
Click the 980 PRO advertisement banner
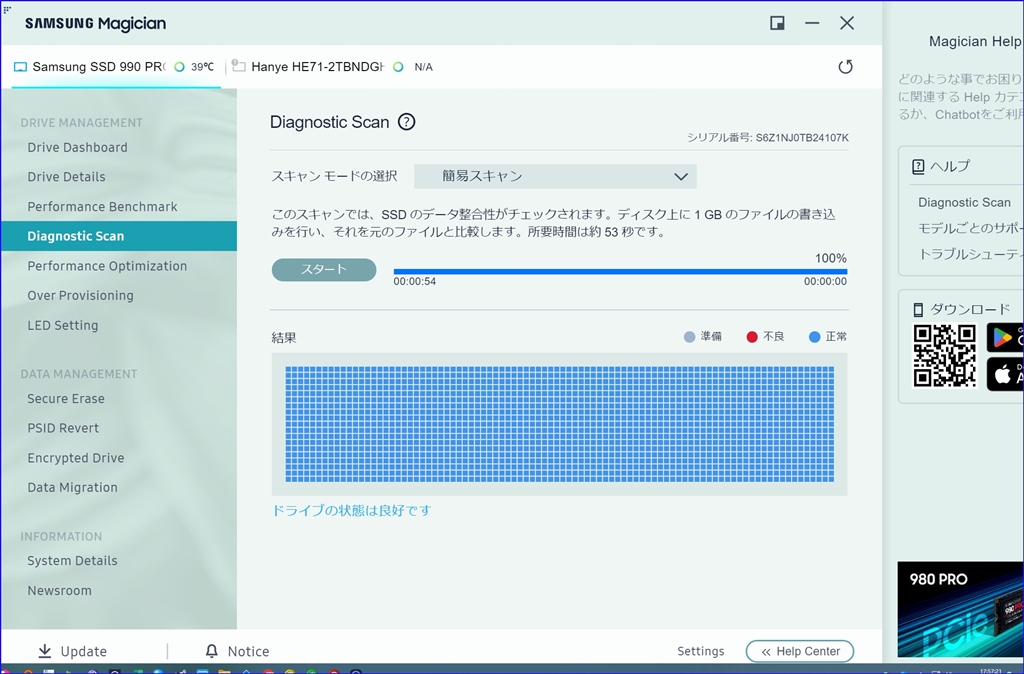click(960, 609)
